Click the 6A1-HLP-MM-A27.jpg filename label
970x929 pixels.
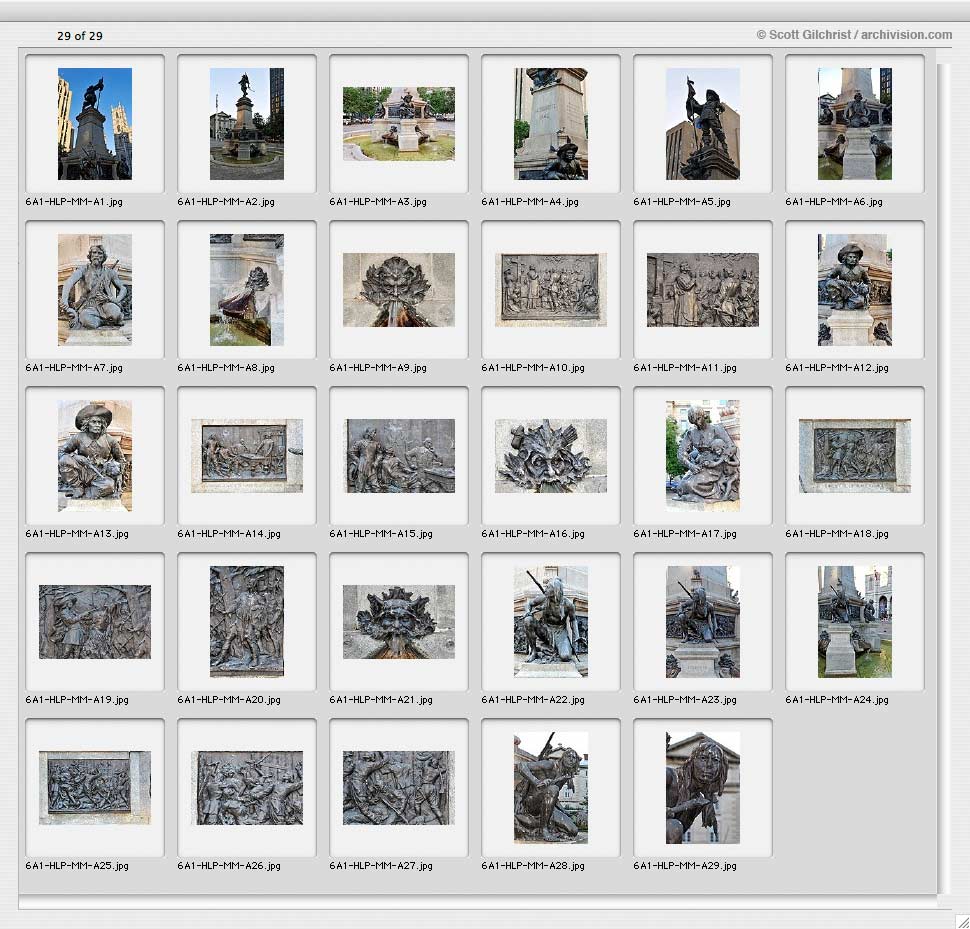[381, 866]
